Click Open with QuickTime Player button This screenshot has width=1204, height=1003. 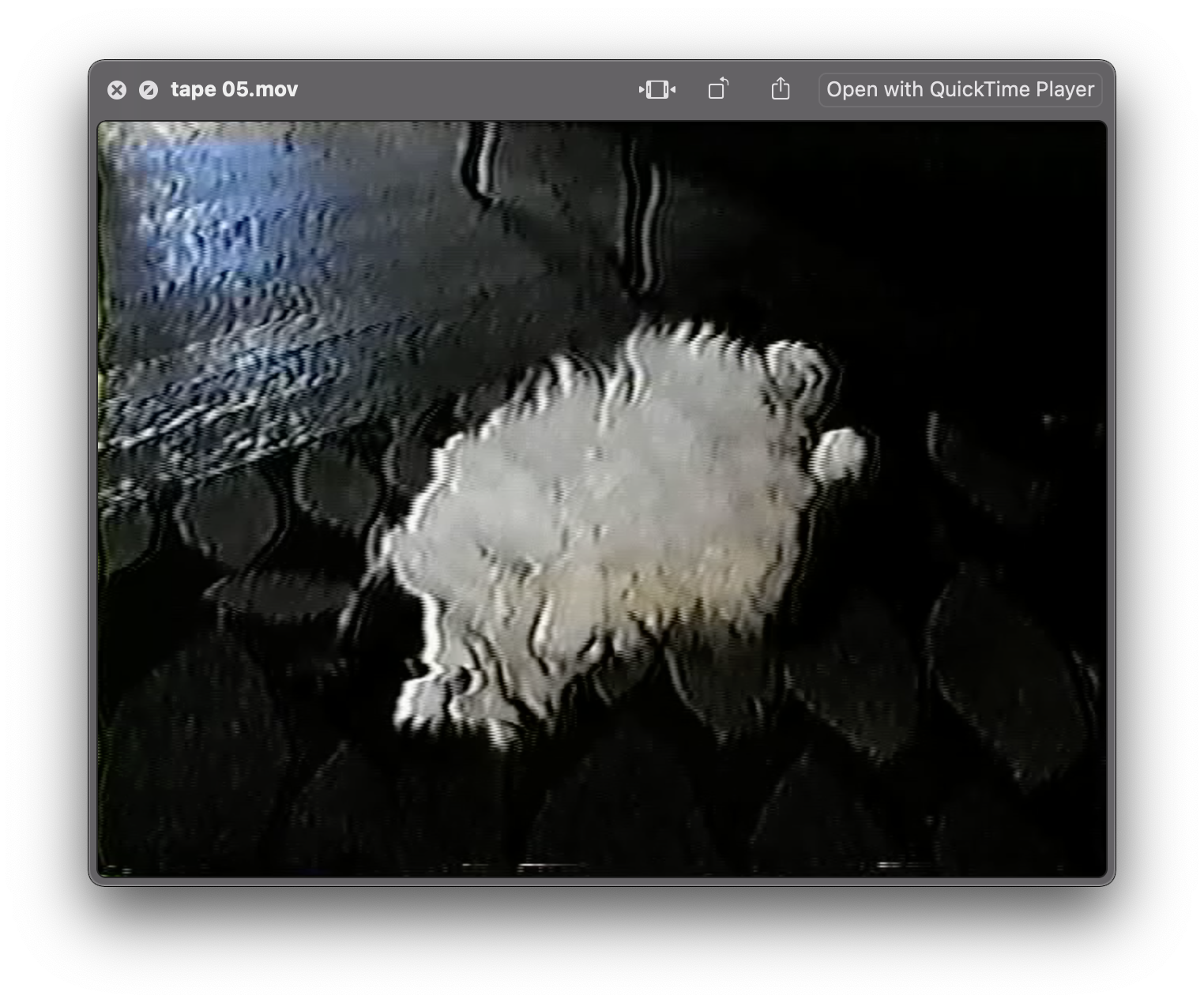960,89
